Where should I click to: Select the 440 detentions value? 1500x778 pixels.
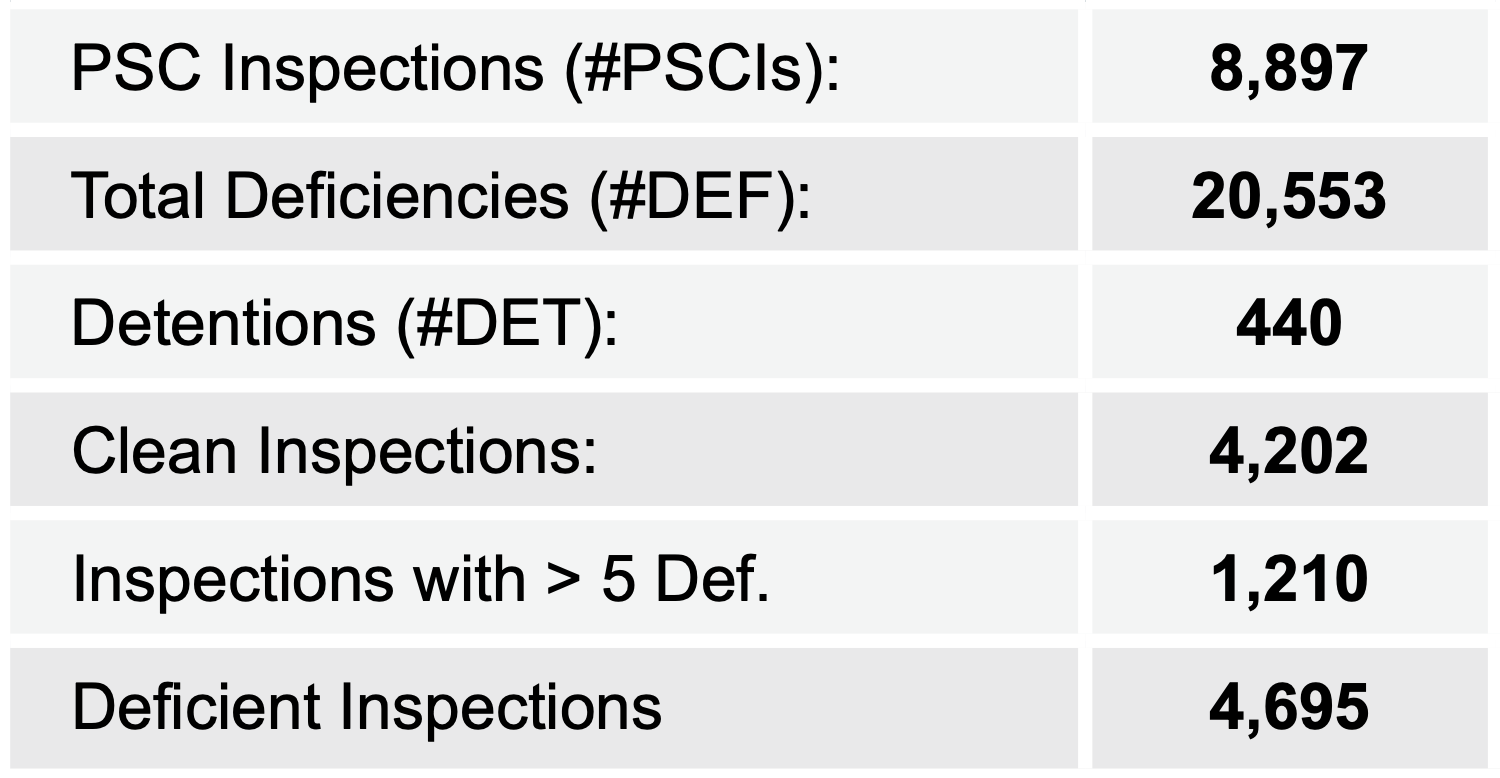coord(1288,327)
